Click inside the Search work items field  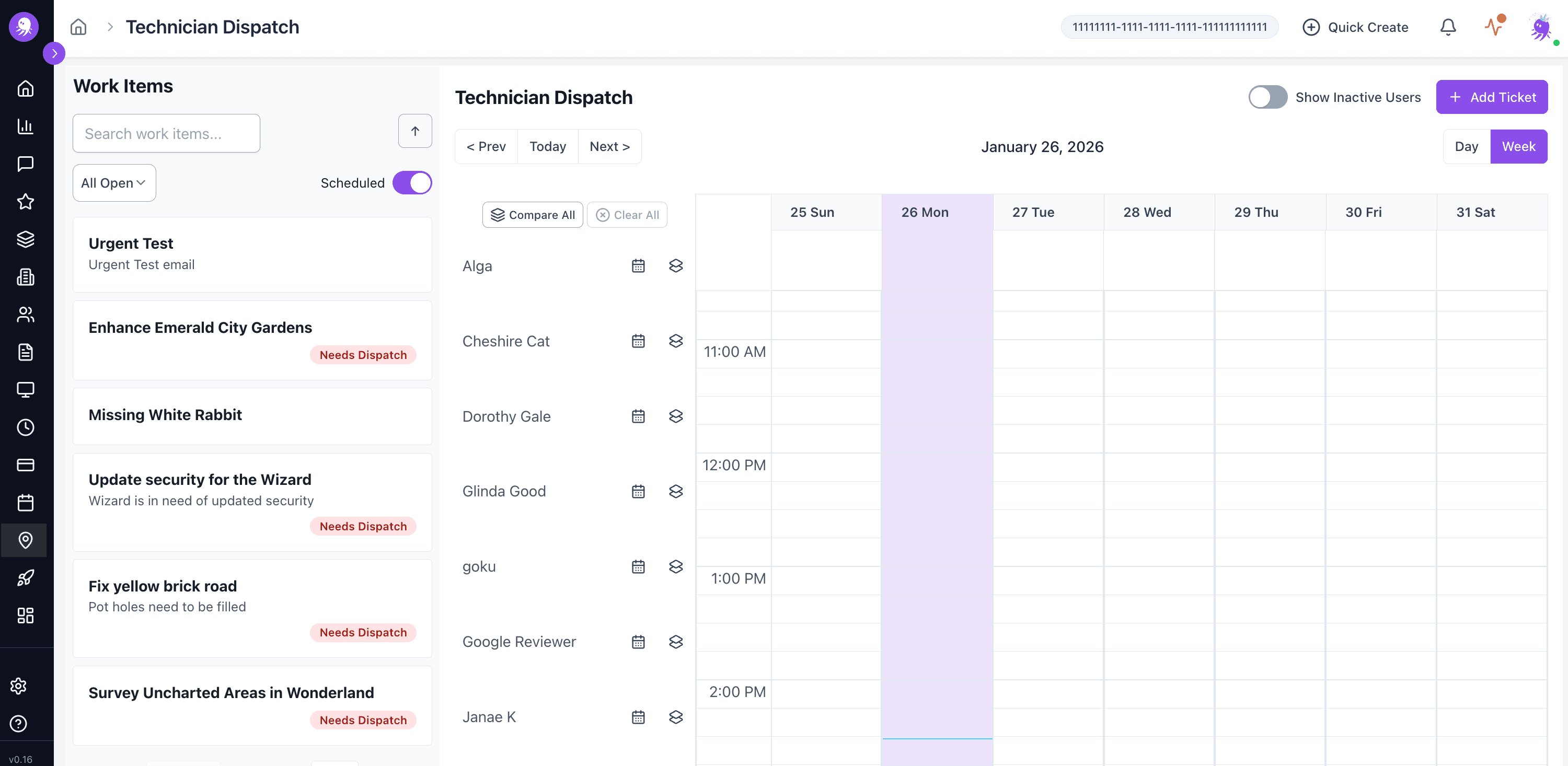tap(166, 133)
